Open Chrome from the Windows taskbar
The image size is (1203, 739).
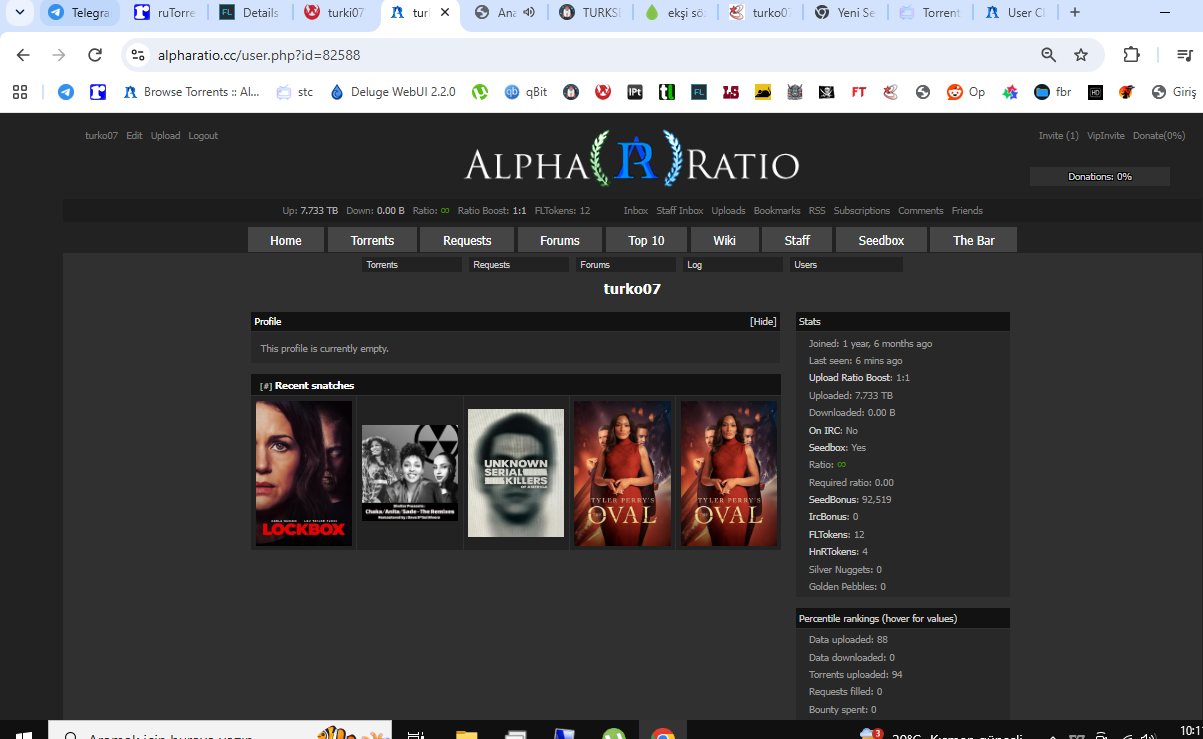[x=662, y=734]
